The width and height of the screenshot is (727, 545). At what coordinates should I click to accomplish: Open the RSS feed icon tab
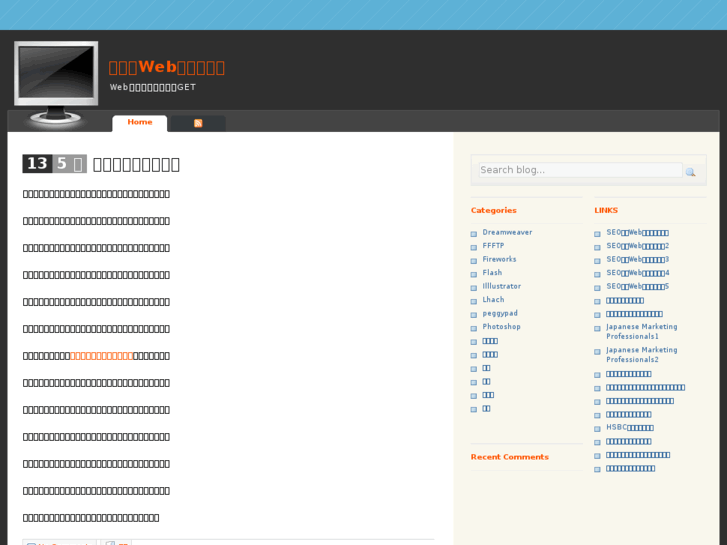click(198, 123)
